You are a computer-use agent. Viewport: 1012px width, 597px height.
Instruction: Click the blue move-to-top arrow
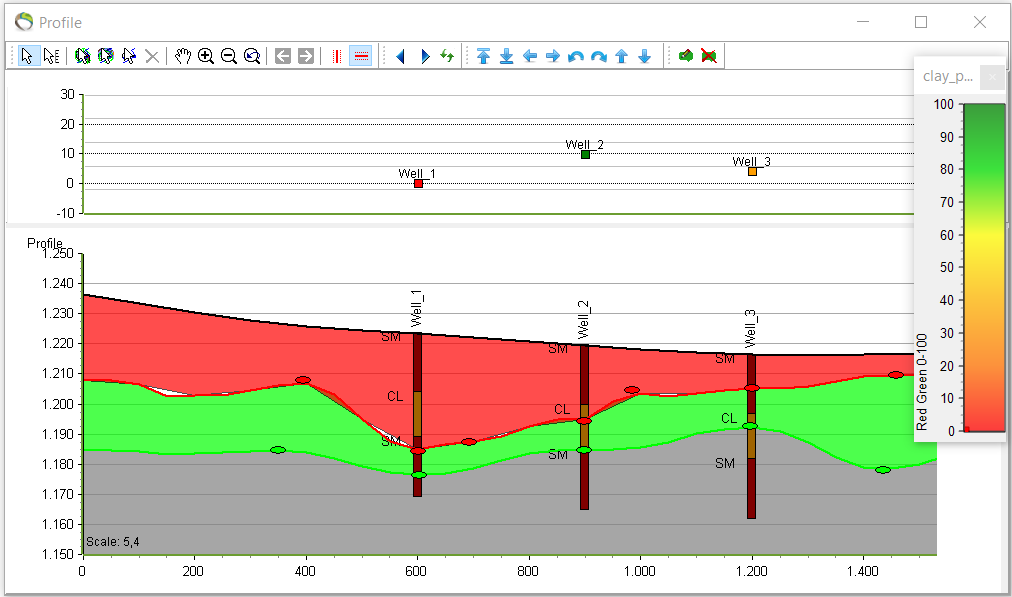pyautogui.click(x=483, y=56)
